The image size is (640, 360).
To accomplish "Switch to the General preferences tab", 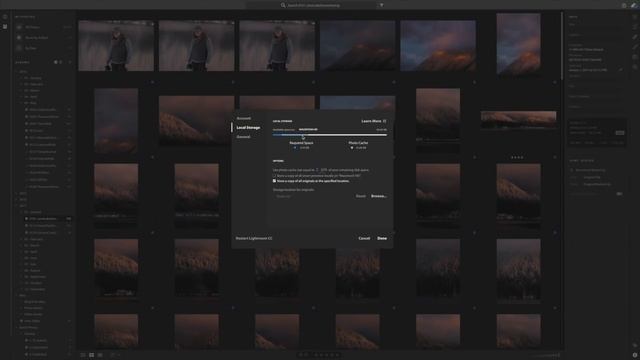I will 243,137.
